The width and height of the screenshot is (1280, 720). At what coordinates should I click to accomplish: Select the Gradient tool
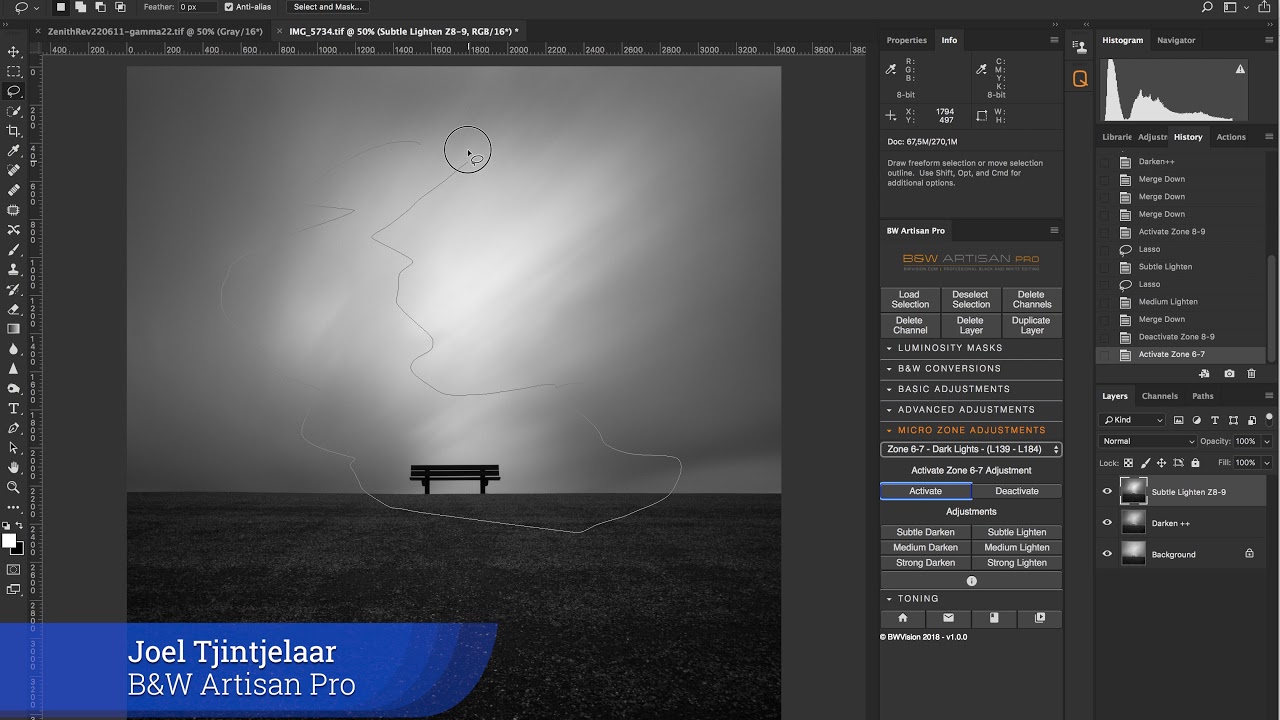14,329
